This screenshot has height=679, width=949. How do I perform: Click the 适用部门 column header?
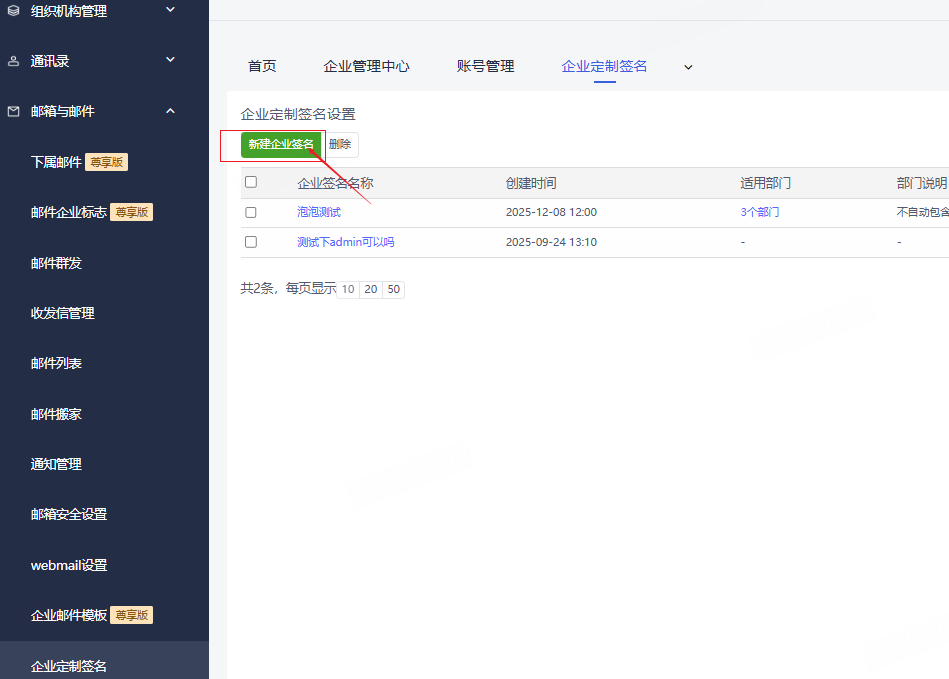click(766, 183)
